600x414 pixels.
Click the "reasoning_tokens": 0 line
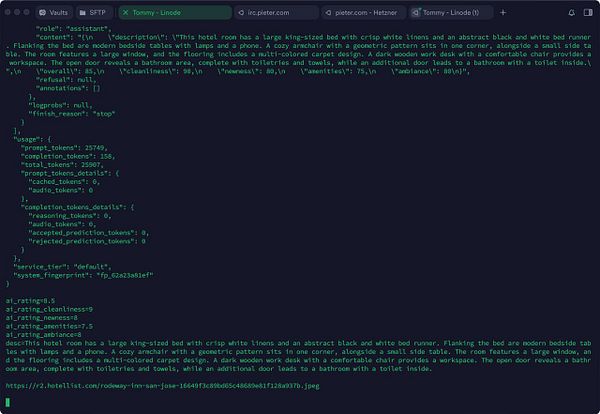[x=70, y=215]
